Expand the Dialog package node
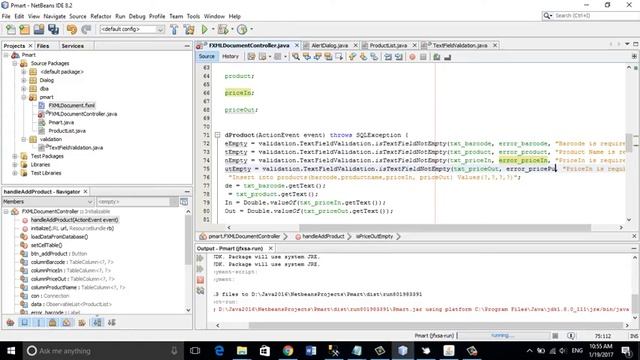This screenshot has width=640, height=360. click(24, 80)
